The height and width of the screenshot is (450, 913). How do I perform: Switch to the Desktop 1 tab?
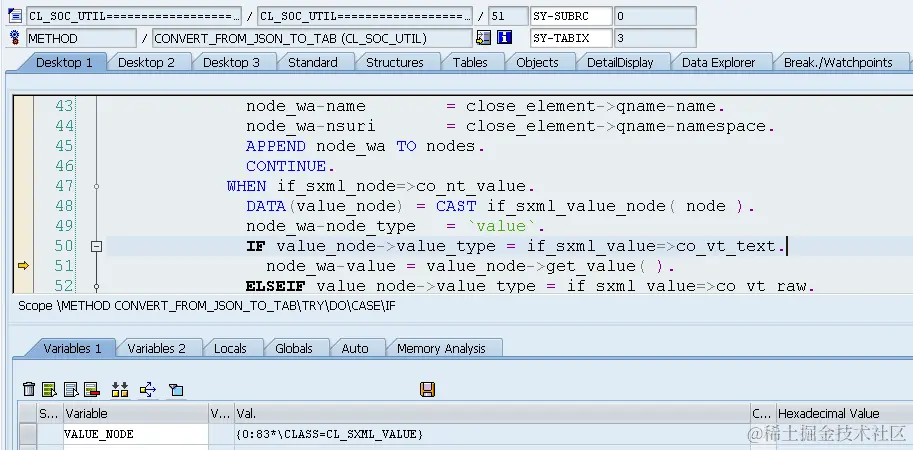[64, 62]
